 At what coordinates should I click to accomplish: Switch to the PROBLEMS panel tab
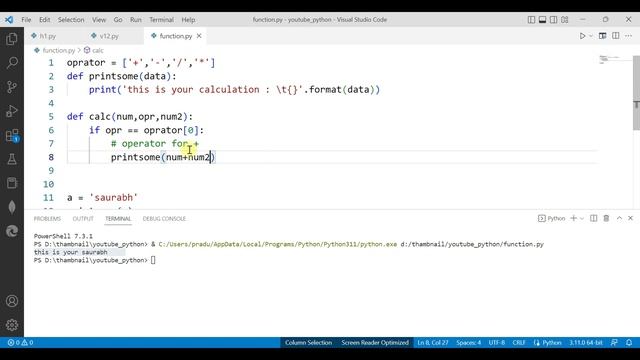(x=47, y=219)
